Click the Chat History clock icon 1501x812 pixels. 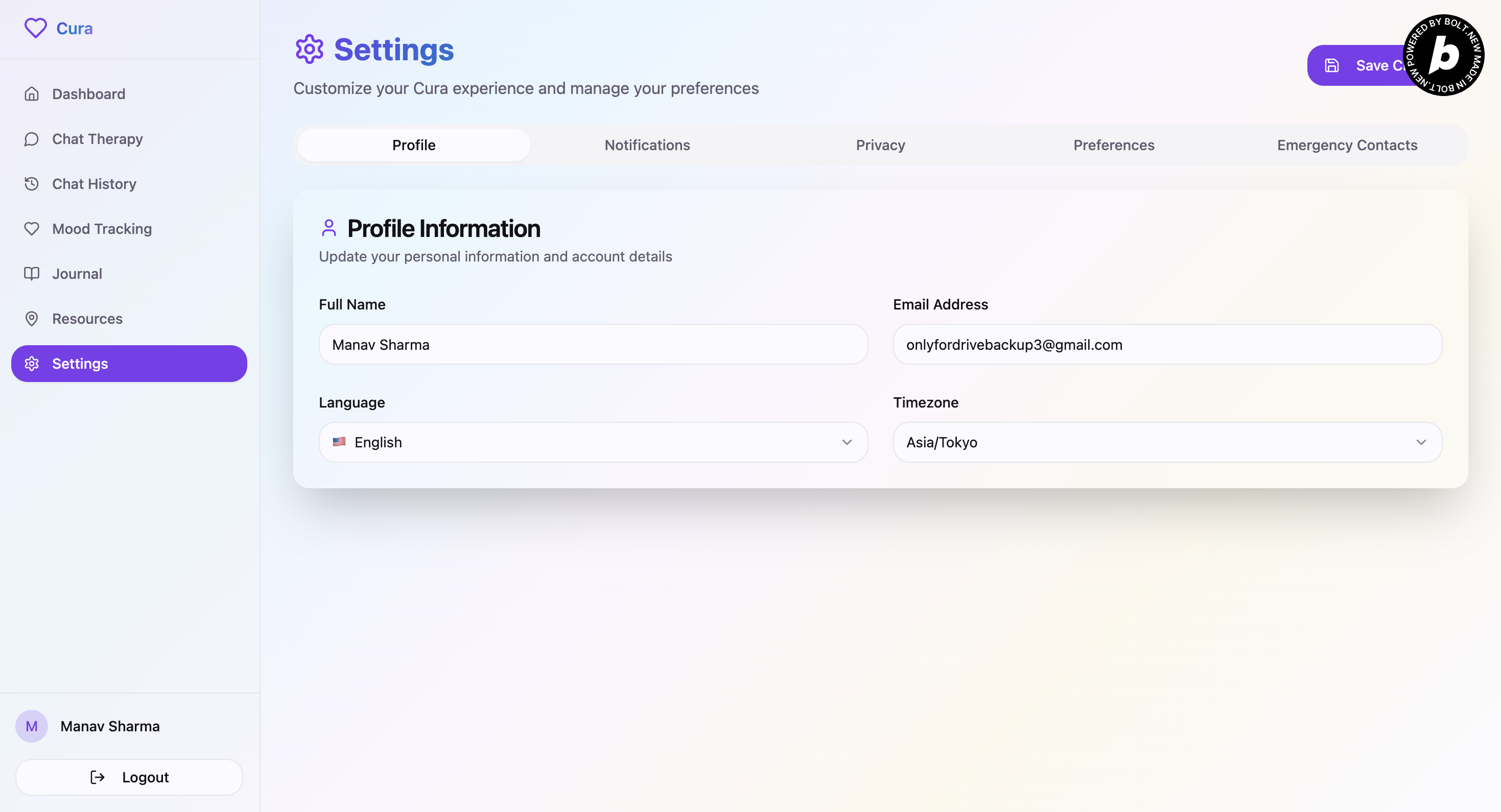coord(32,183)
